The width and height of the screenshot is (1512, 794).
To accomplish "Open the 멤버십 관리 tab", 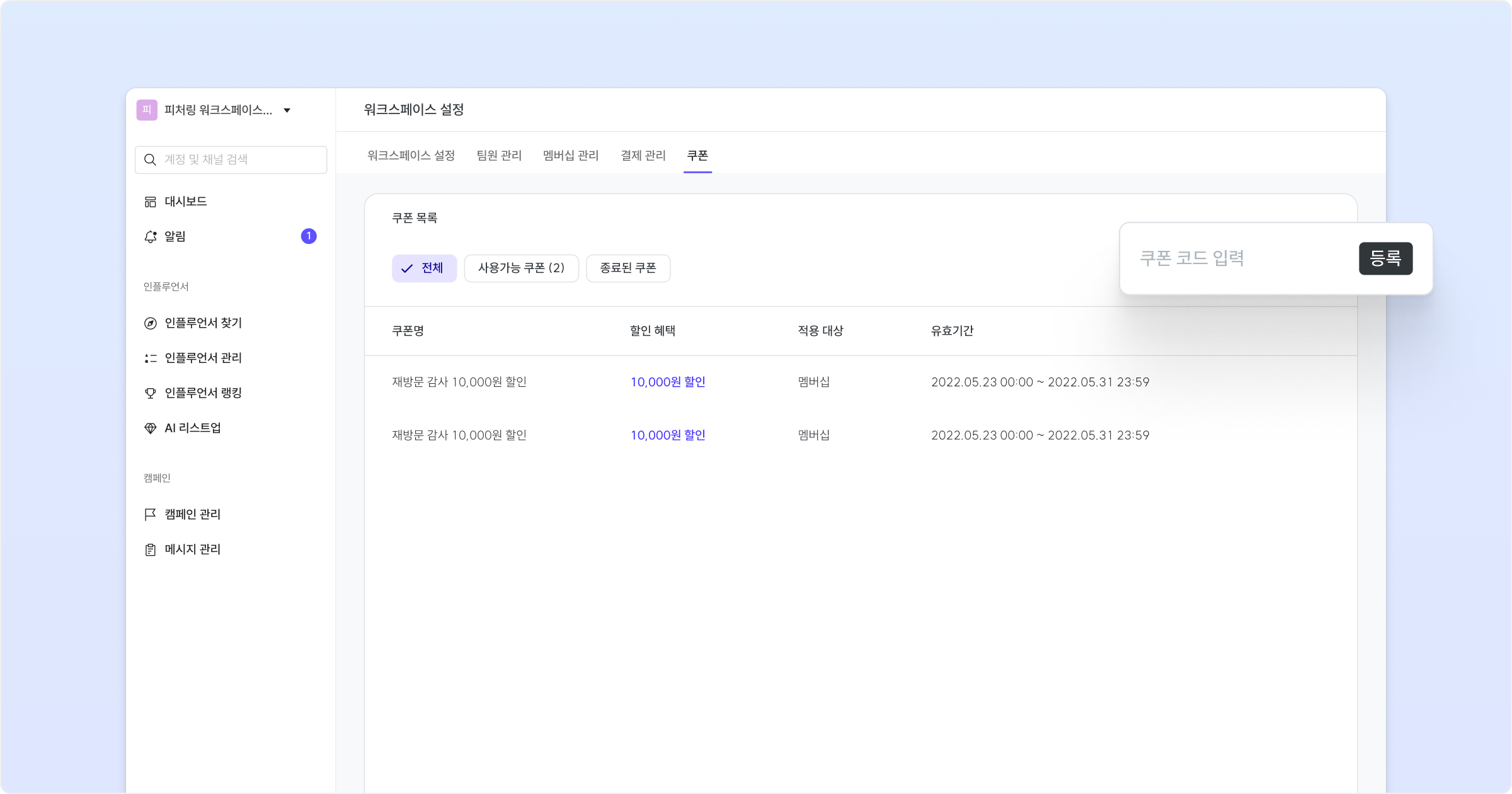I will click(x=571, y=155).
